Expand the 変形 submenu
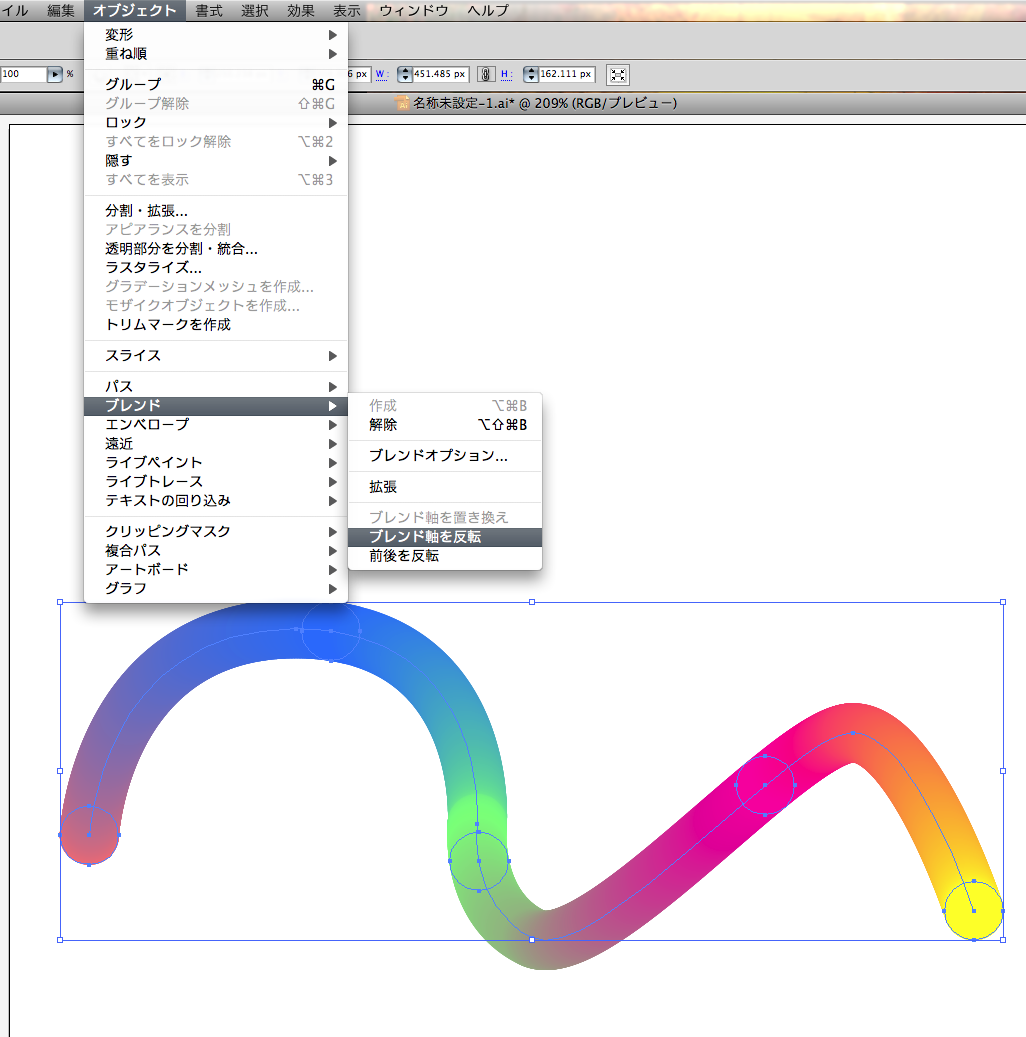1026x1037 pixels. pos(216,34)
